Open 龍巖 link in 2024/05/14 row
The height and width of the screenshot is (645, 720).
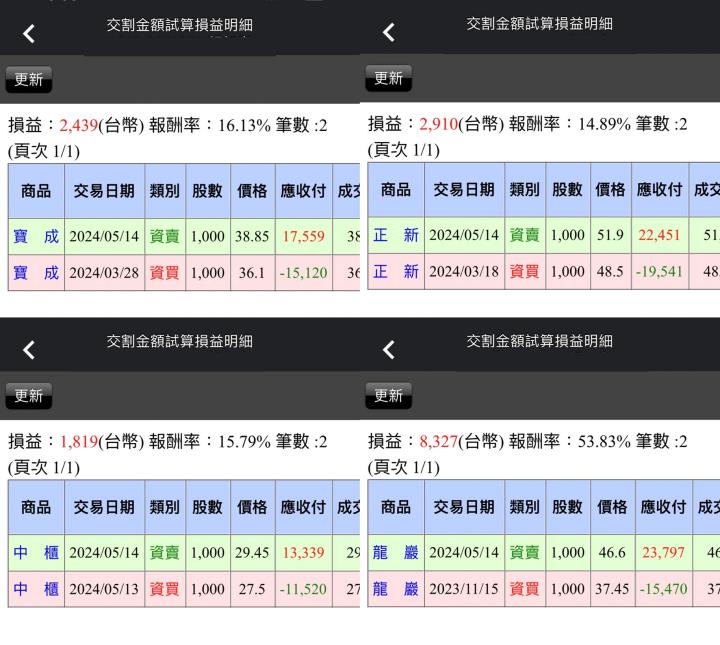click(396, 552)
